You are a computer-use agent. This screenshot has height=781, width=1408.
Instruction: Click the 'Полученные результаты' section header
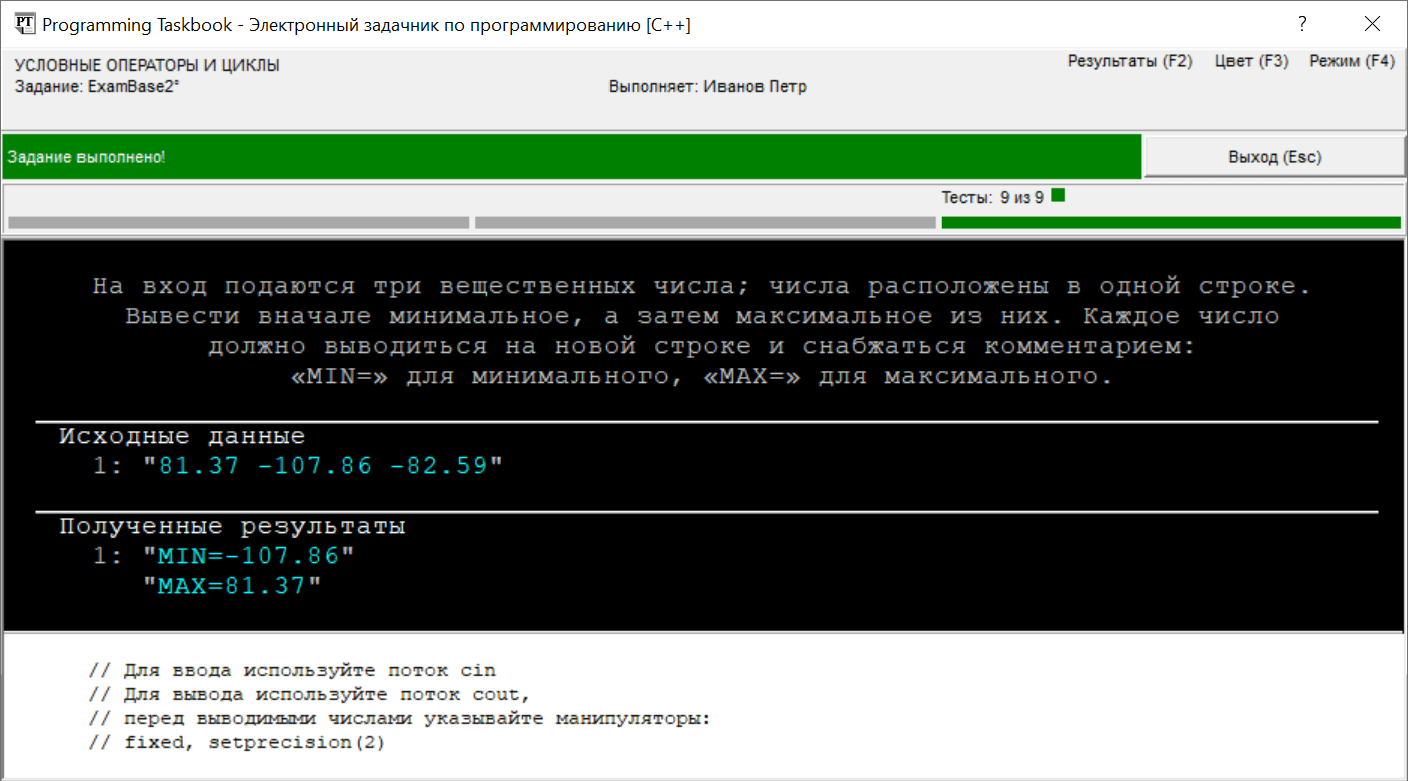tap(232, 526)
